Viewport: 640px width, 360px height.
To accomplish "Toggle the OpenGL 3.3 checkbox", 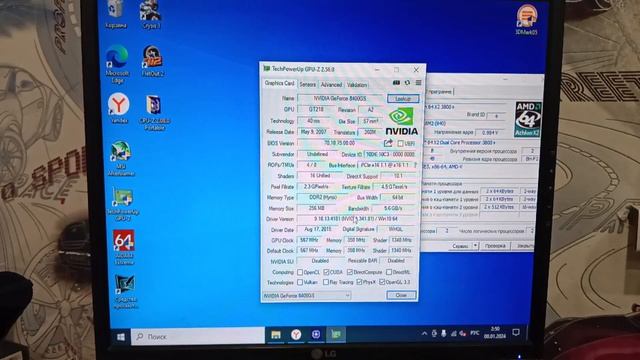I will coord(382,282).
